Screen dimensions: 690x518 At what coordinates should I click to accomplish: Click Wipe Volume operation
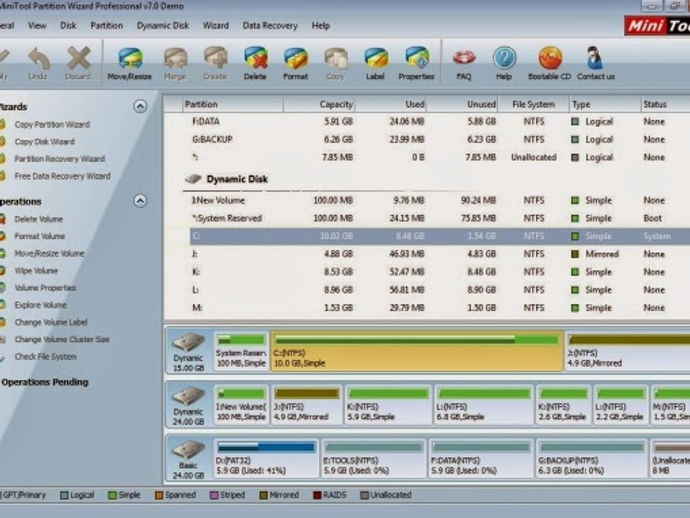point(36,271)
